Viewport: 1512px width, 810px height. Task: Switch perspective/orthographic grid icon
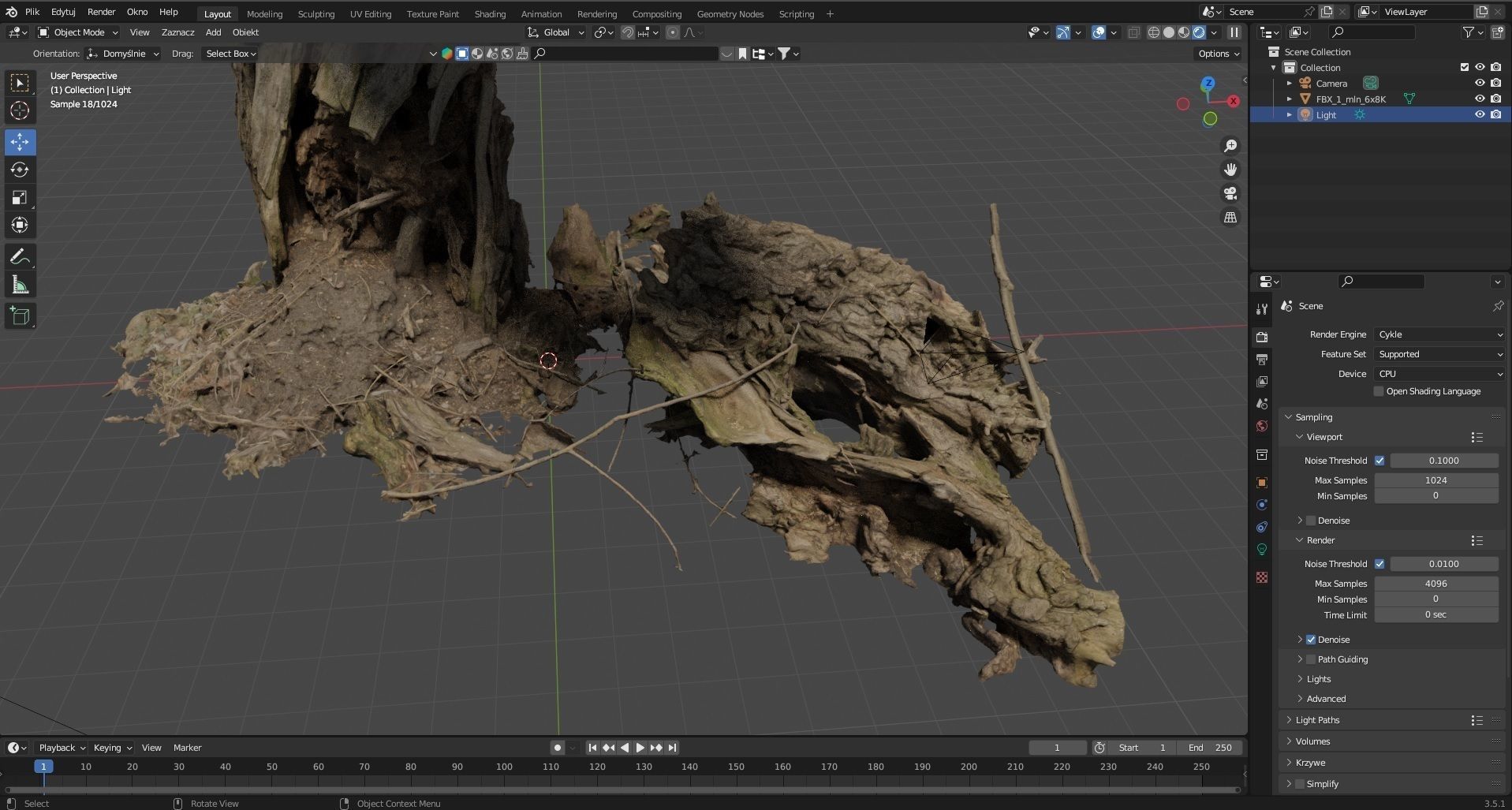pos(1230,217)
